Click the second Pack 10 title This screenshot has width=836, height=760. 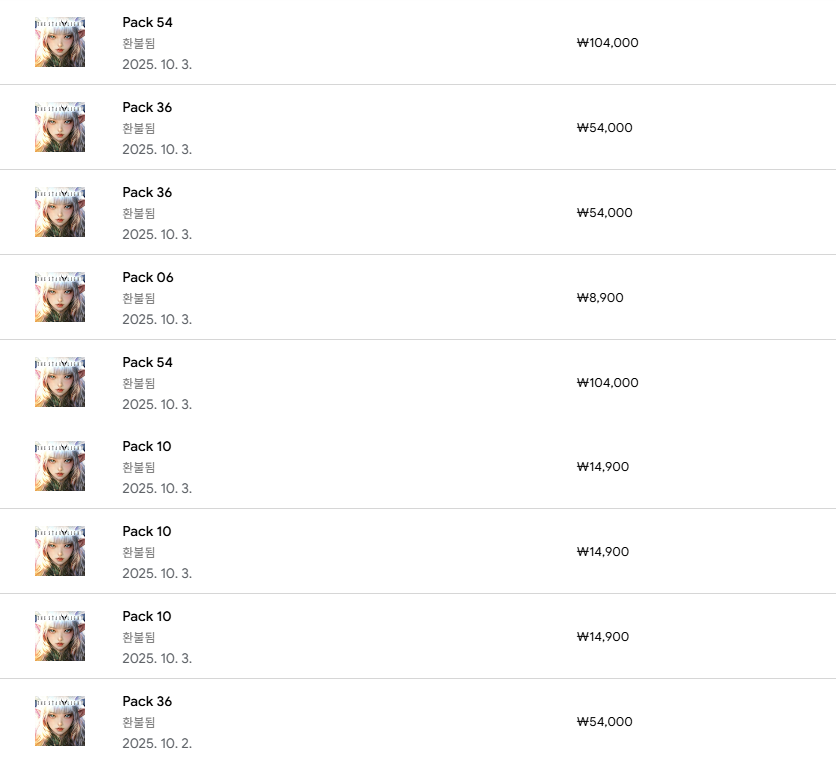(147, 531)
